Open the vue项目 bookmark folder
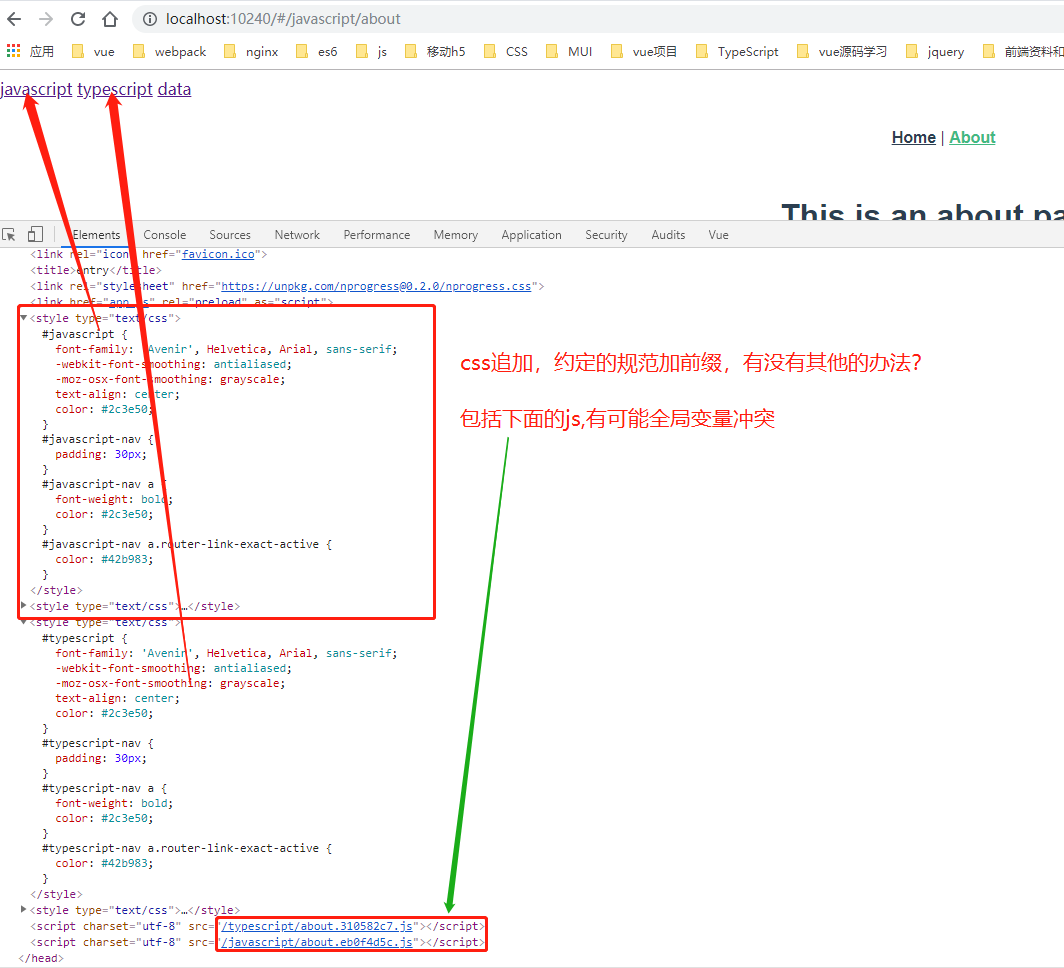This screenshot has width=1064, height=968. point(644,52)
